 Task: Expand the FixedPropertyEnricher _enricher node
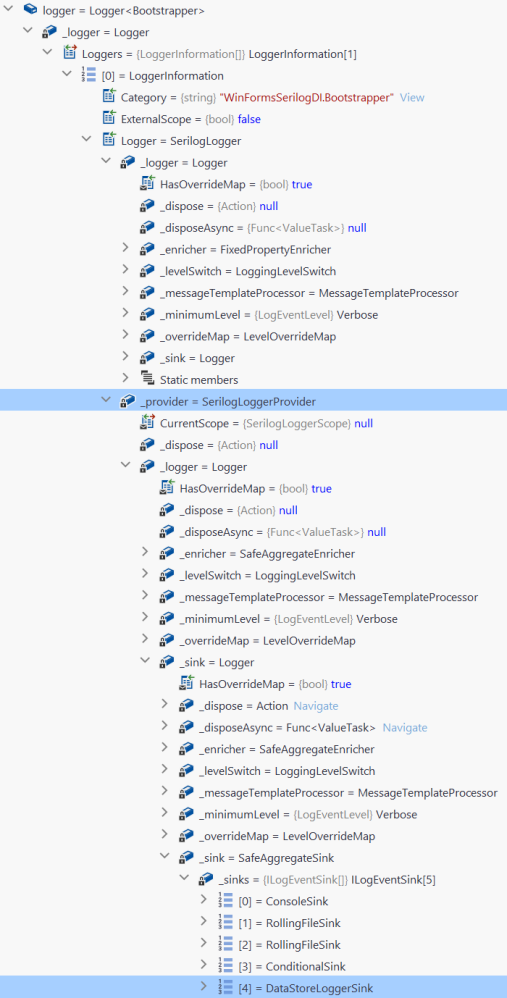pos(125,249)
